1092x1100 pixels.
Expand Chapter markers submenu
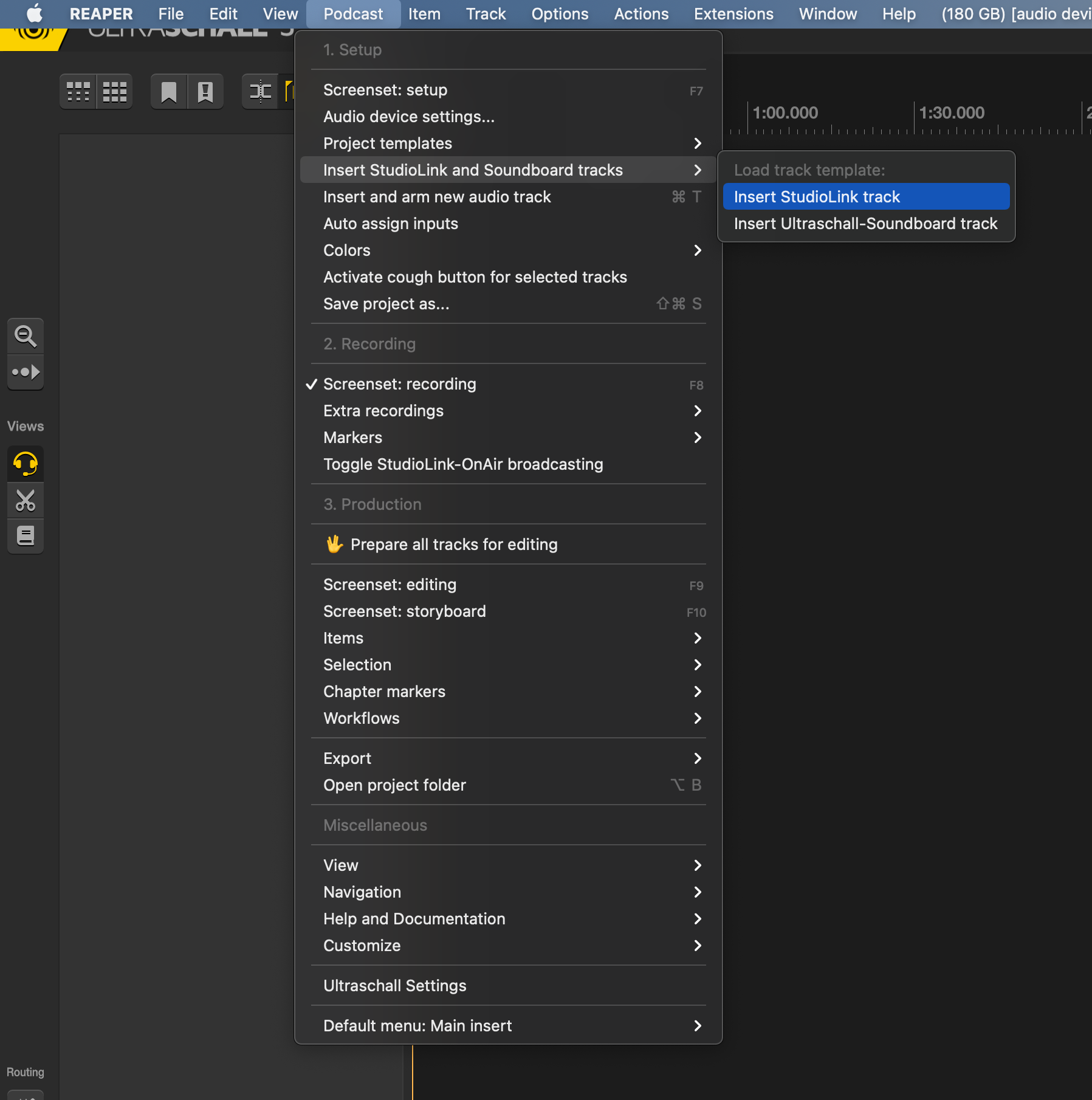coord(508,692)
